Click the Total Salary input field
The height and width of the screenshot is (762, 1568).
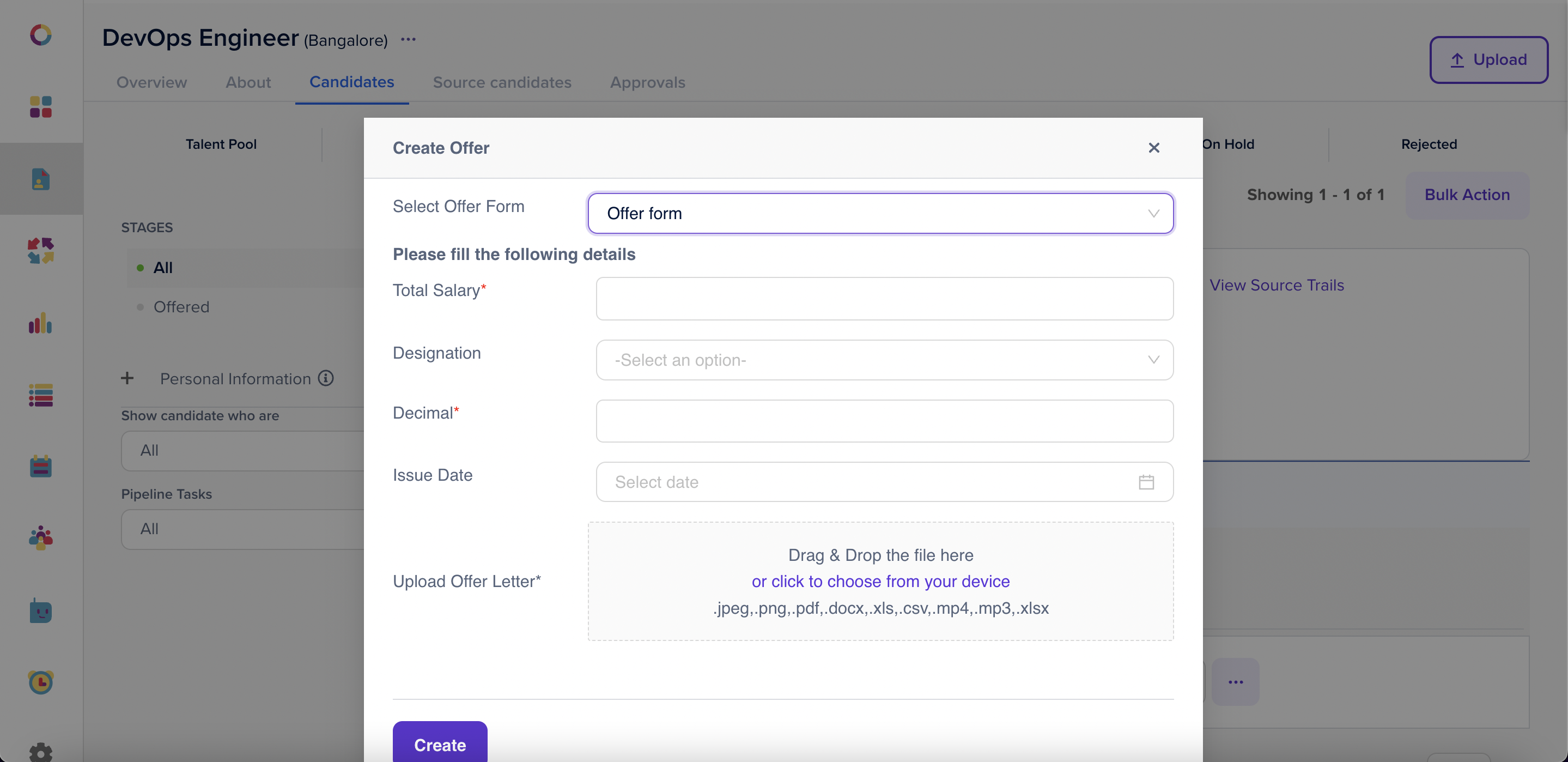(884, 299)
